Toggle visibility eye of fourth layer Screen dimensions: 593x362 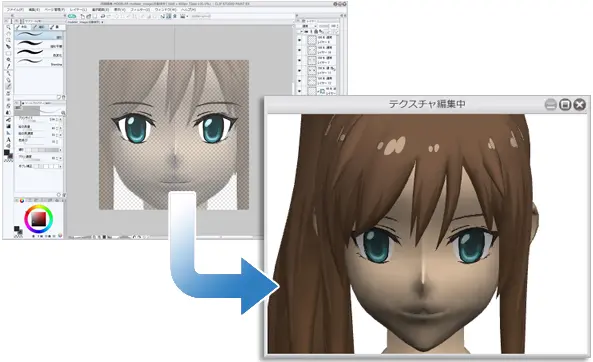click(x=300, y=70)
